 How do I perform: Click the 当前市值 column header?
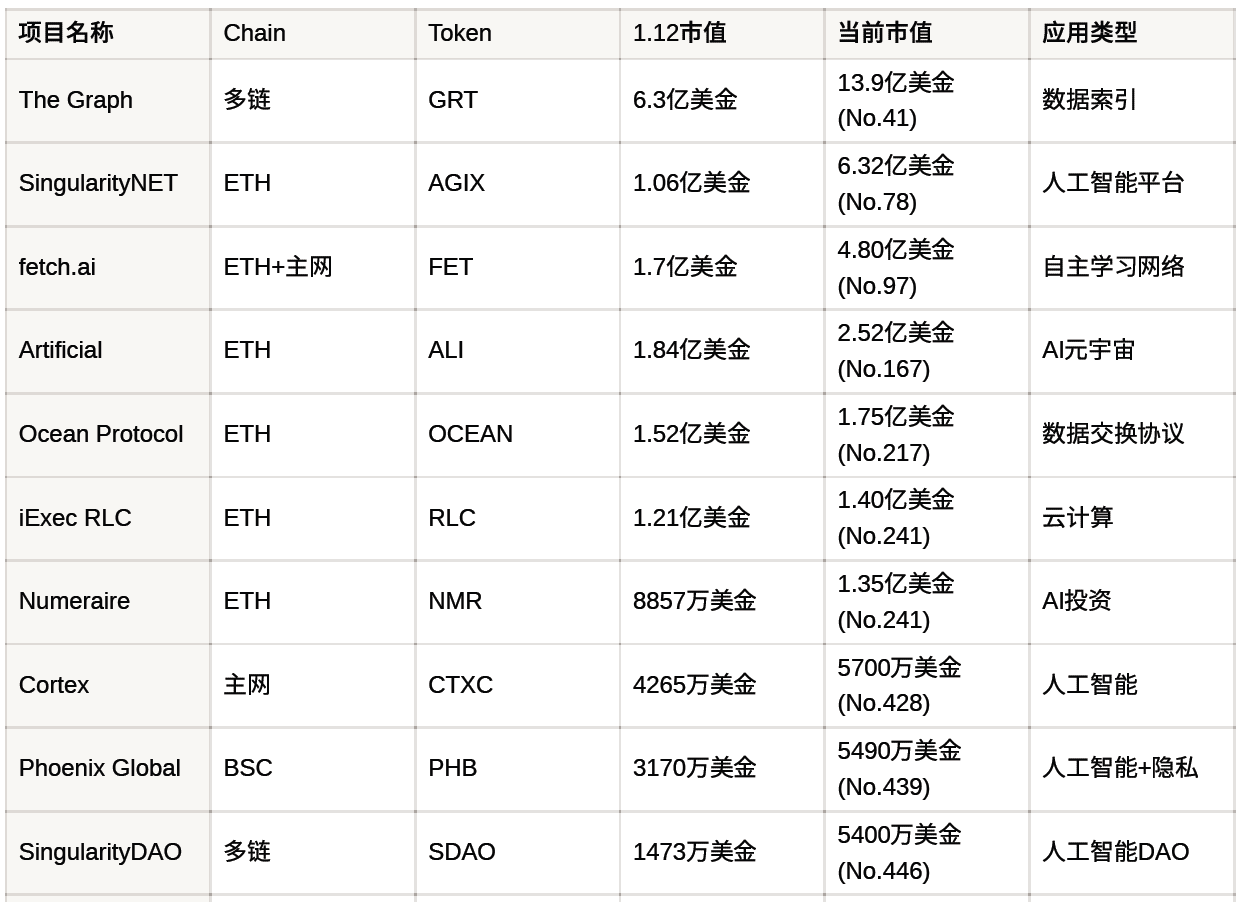pos(884,33)
